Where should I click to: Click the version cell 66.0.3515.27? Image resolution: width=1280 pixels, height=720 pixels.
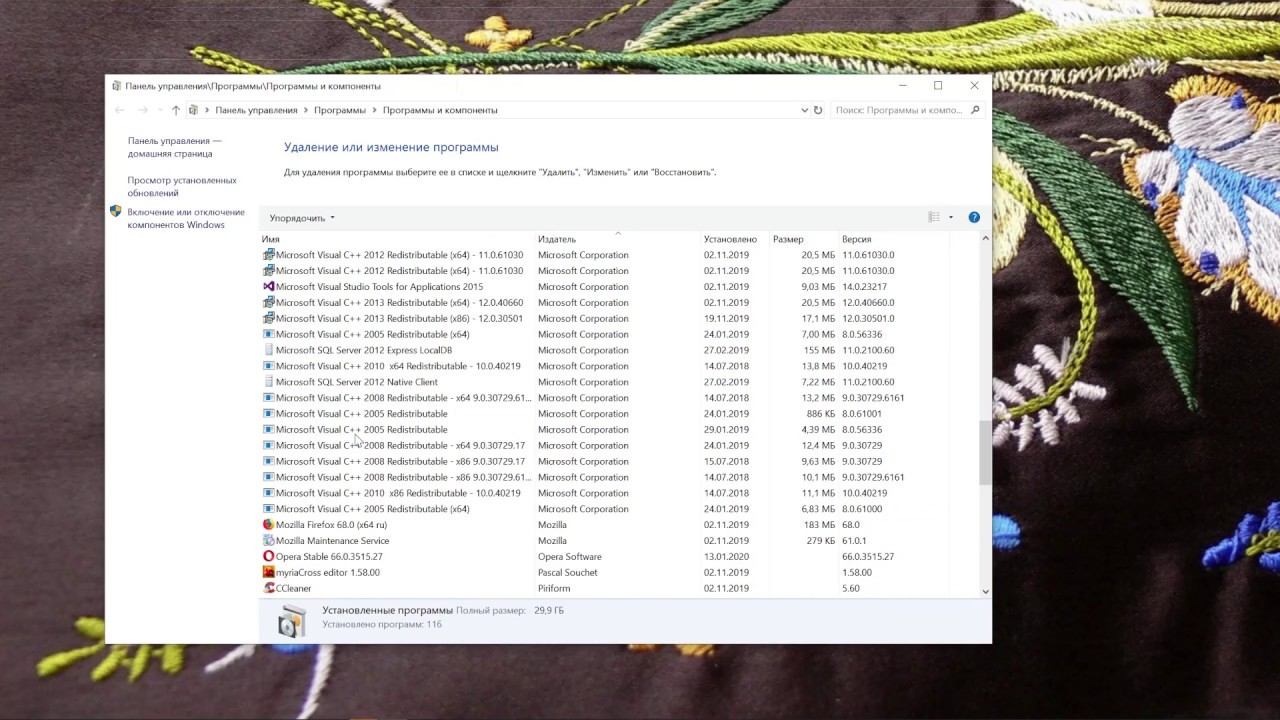(868, 557)
